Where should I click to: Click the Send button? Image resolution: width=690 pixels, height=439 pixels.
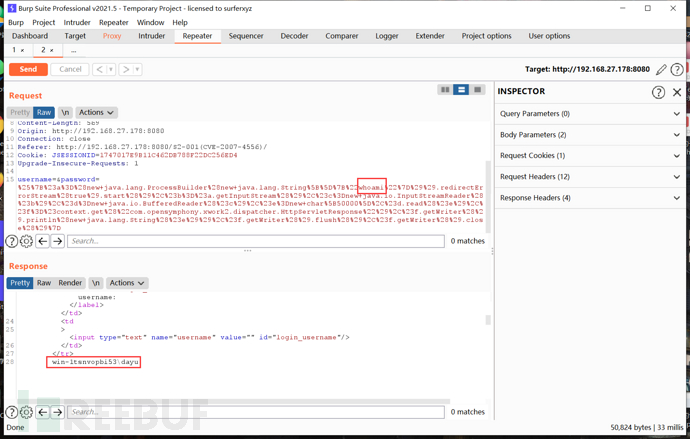[x=28, y=69]
